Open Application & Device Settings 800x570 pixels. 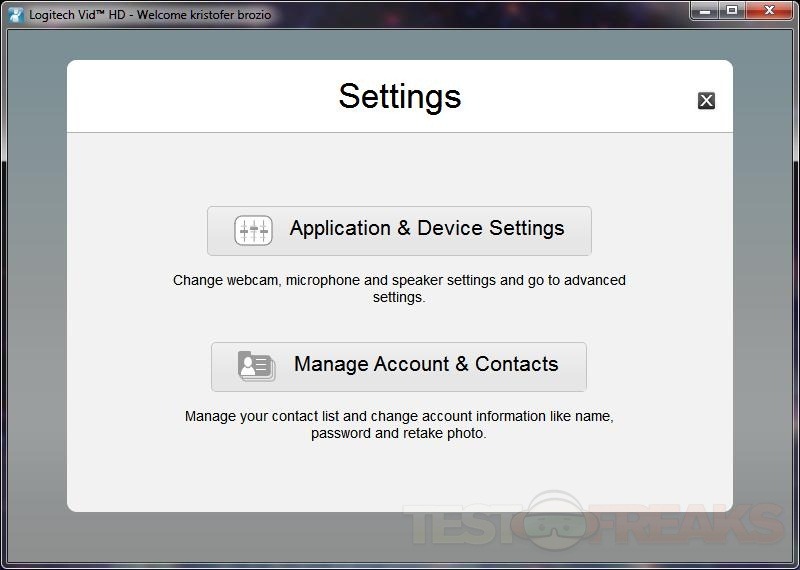[399, 230]
